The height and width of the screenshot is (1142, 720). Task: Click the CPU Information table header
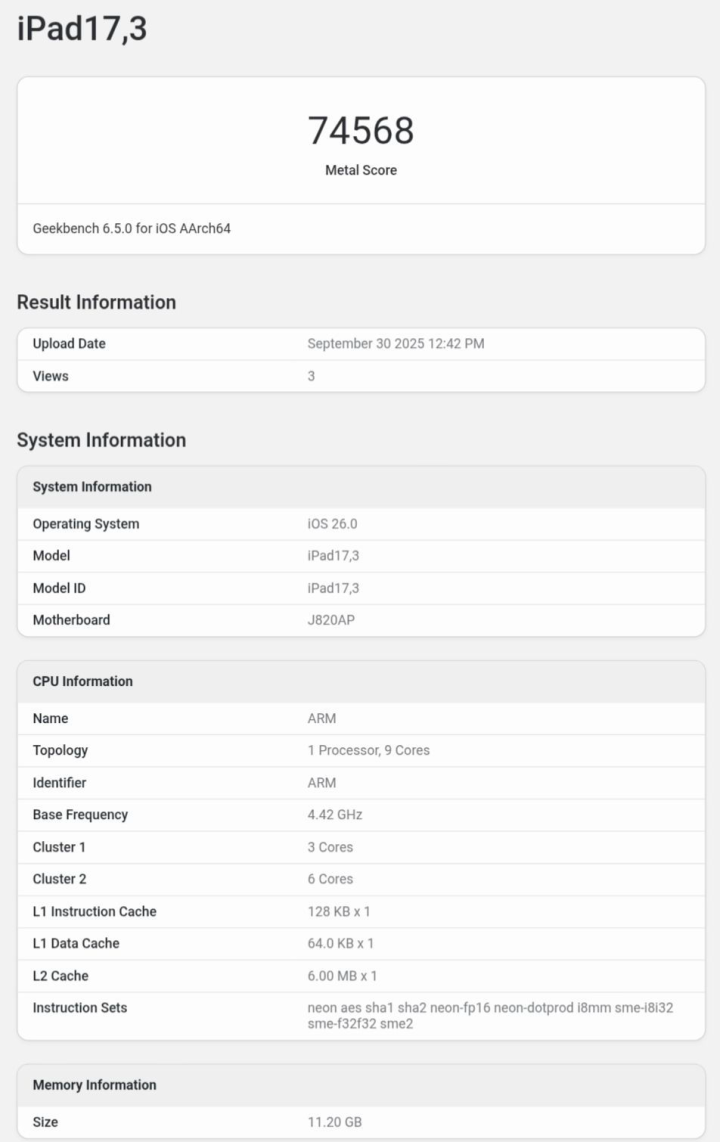[x=82, y=681]
